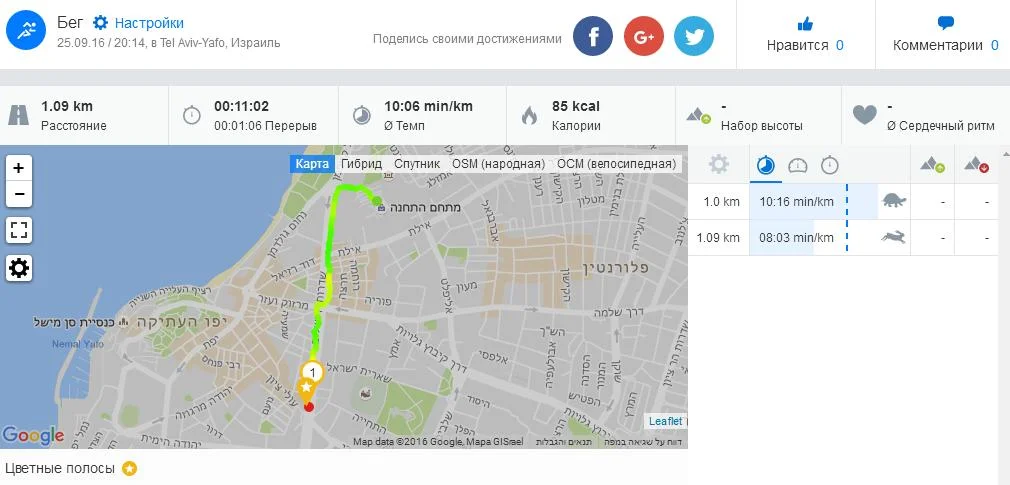The image size is (1010, 485).
Task: Click the blue running activity icon
Action: [x=26, y=30]
